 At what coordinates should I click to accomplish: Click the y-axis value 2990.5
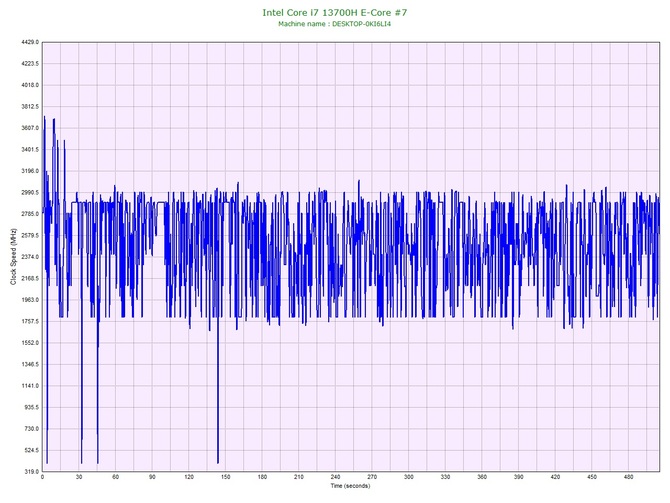coord(30,193)
